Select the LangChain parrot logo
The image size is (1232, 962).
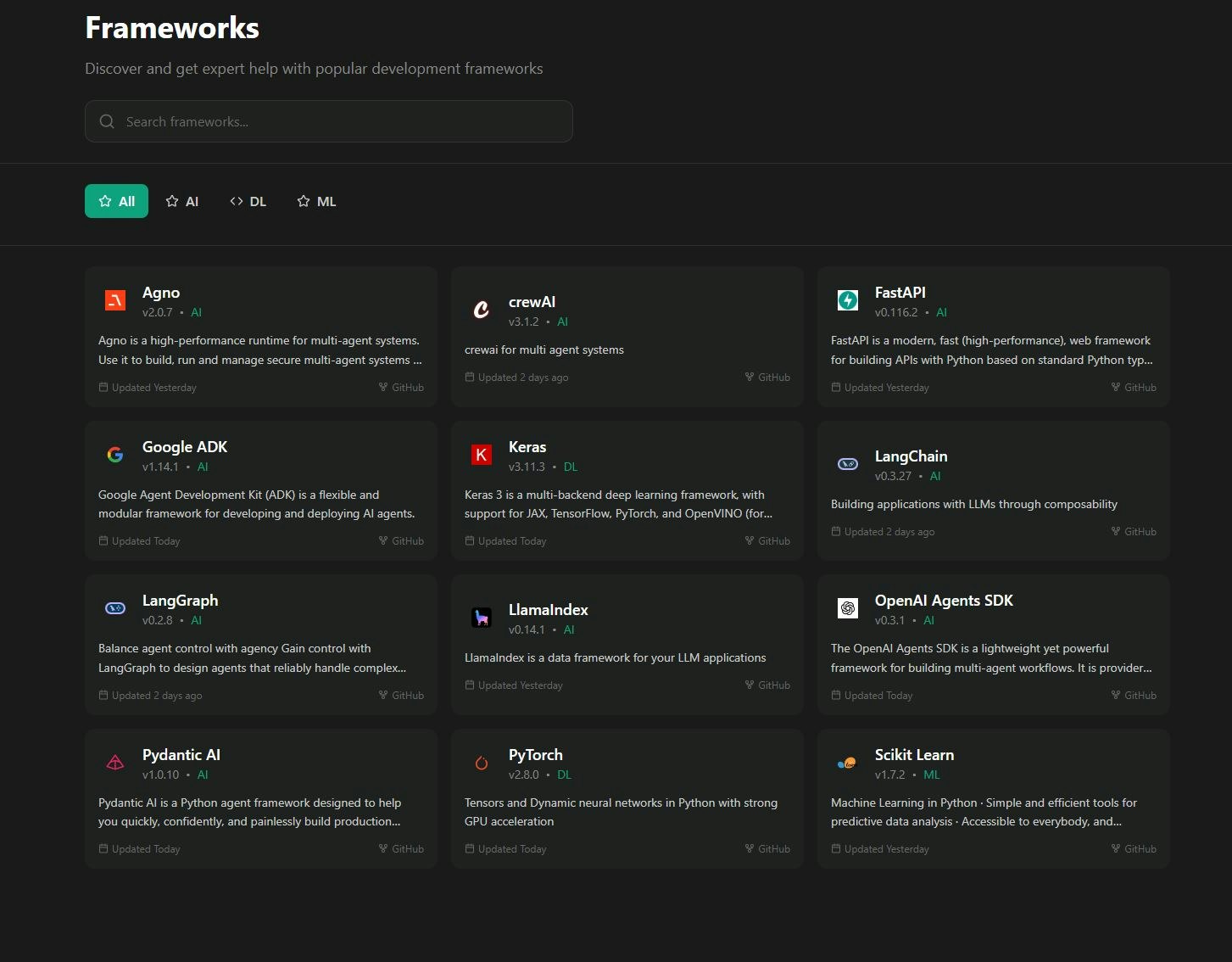pyautogui.click(x=847, y=464)
